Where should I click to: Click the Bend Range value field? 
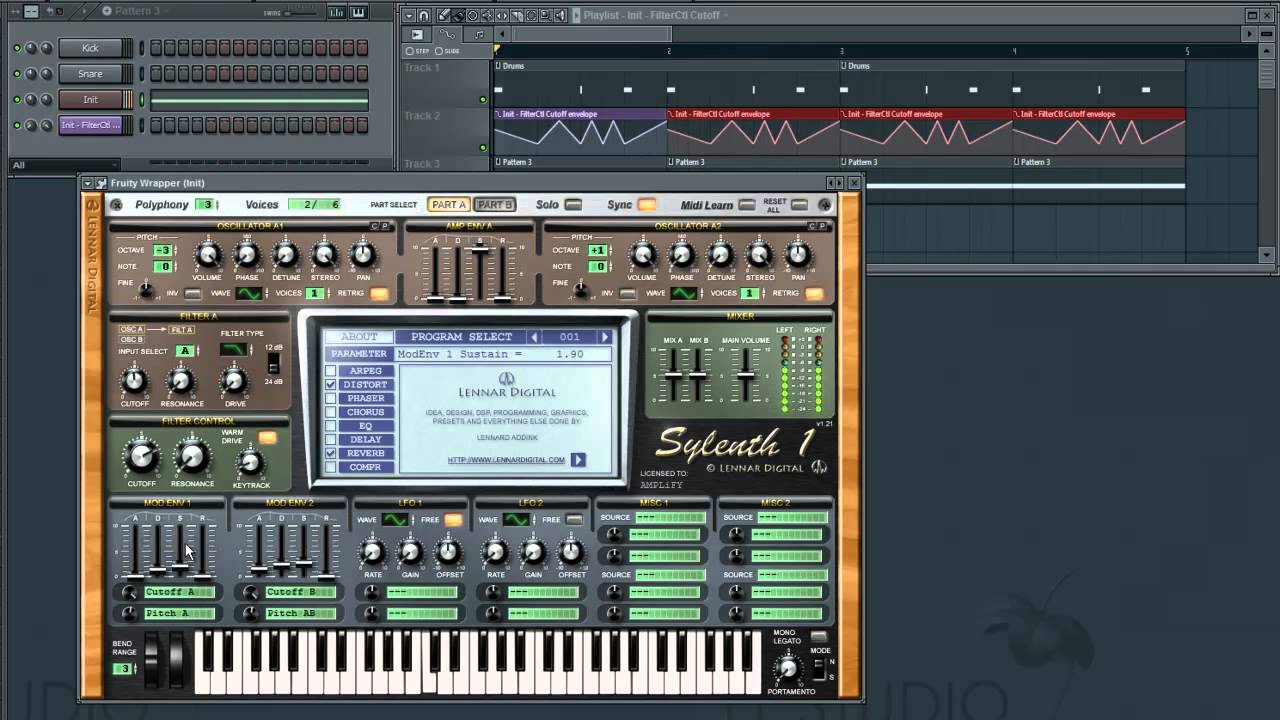[124, 669]
